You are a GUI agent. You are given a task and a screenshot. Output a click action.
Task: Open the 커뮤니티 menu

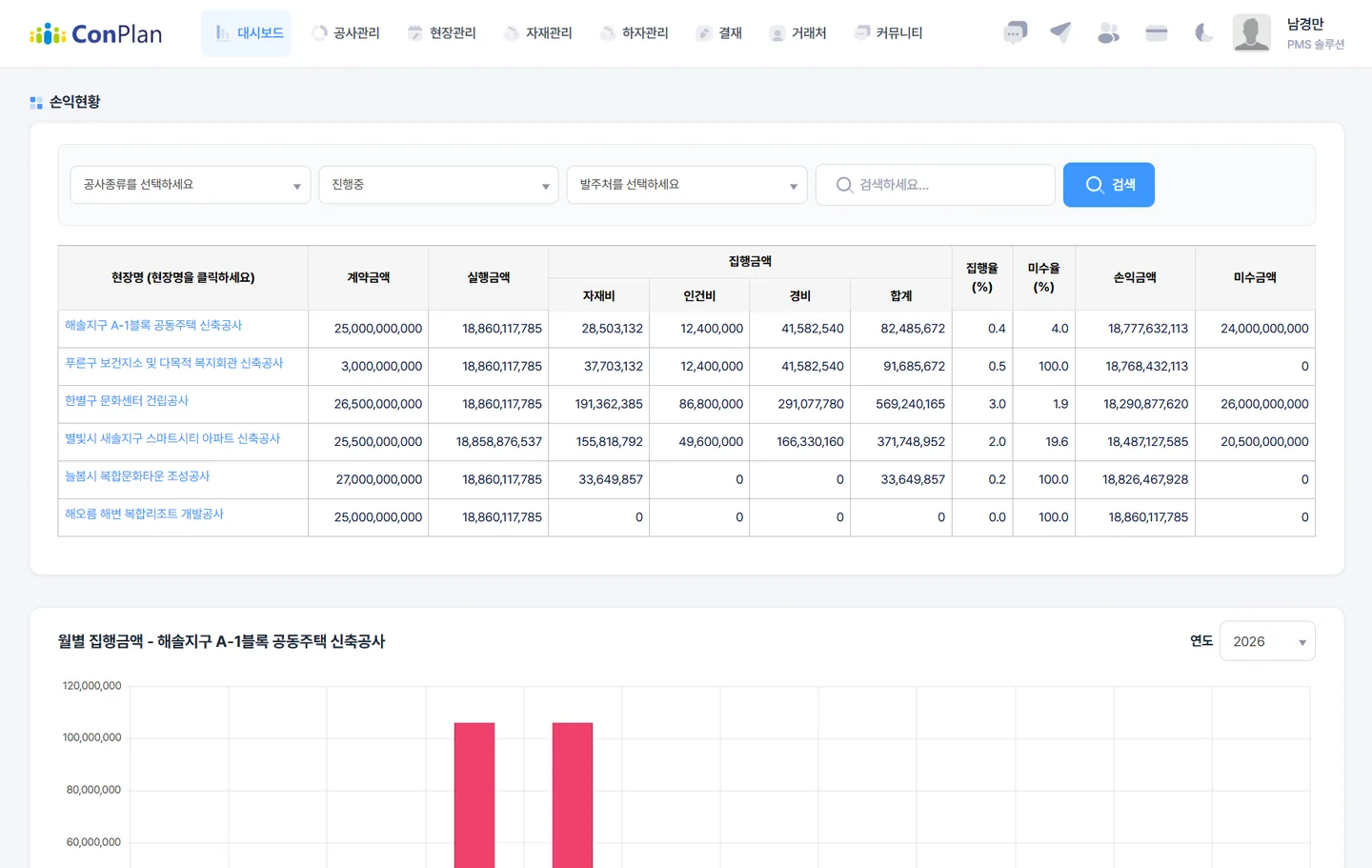[x=889, y=33]
